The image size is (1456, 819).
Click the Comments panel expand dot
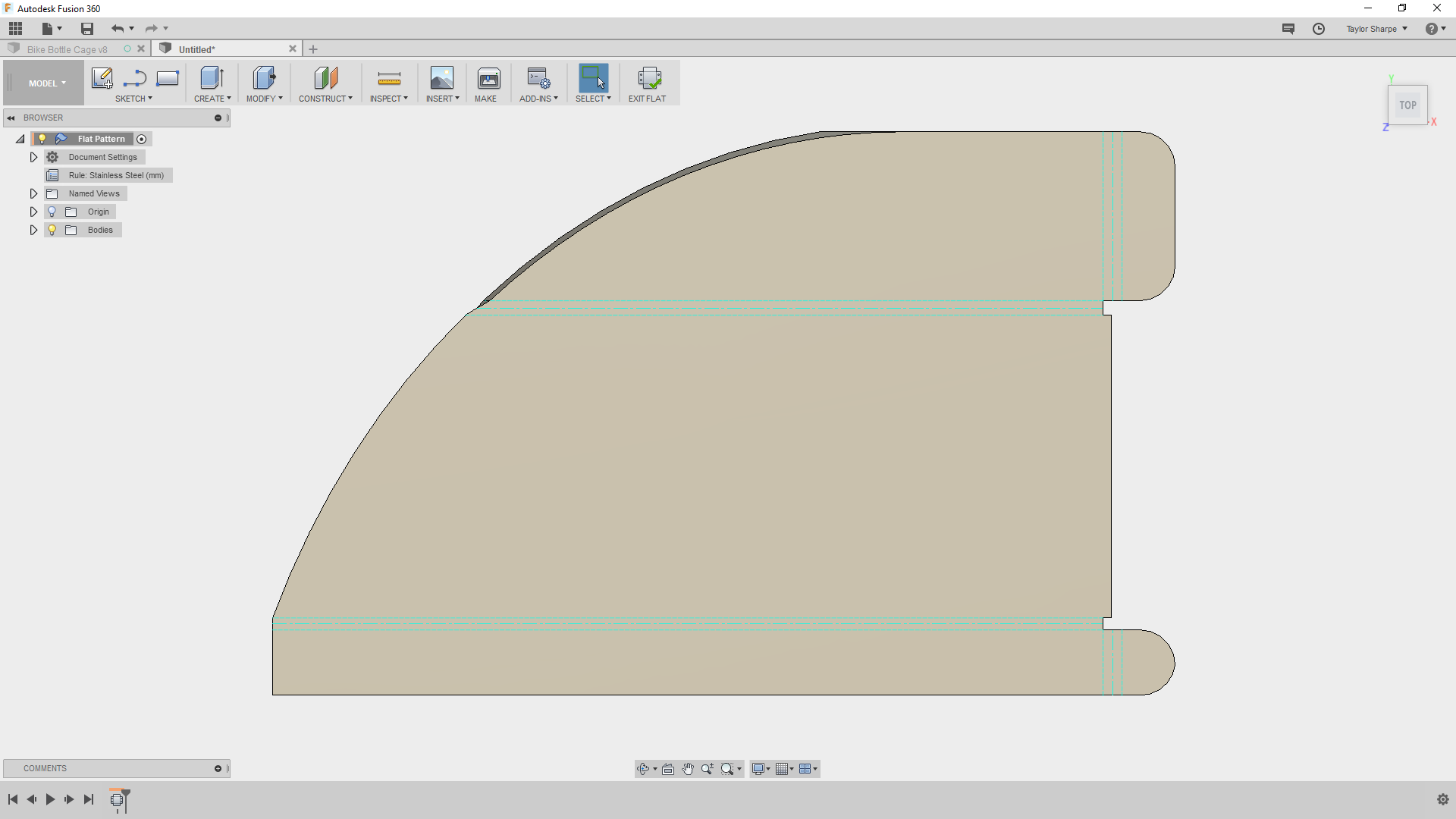click(218, 768)
